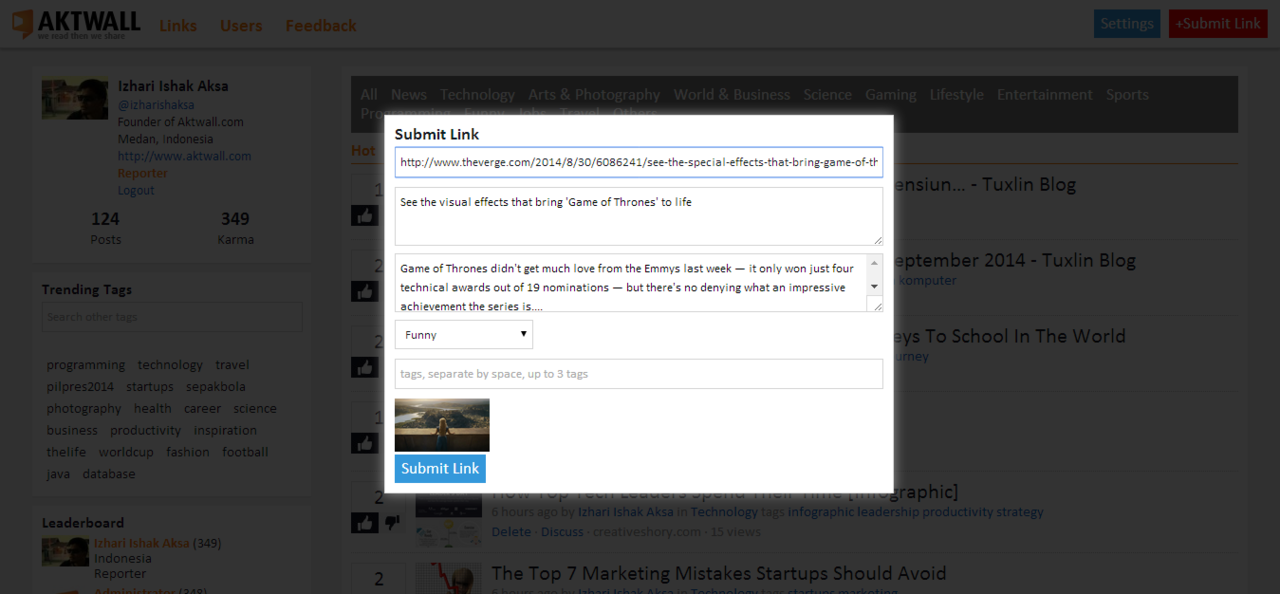Click the URL field with theverge link

point(638,162)
